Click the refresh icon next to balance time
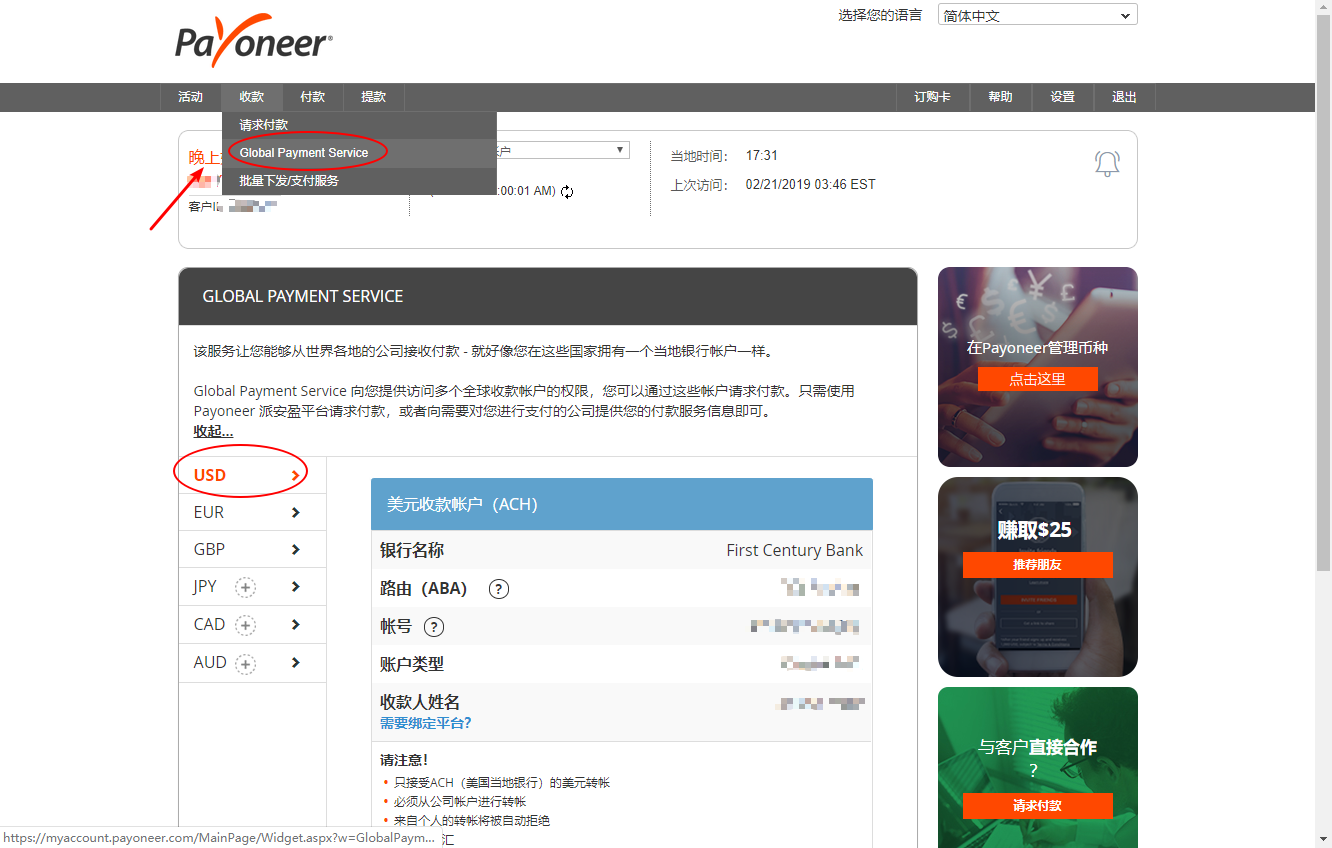Screen dimensions: 1332x848 (568, 192)
